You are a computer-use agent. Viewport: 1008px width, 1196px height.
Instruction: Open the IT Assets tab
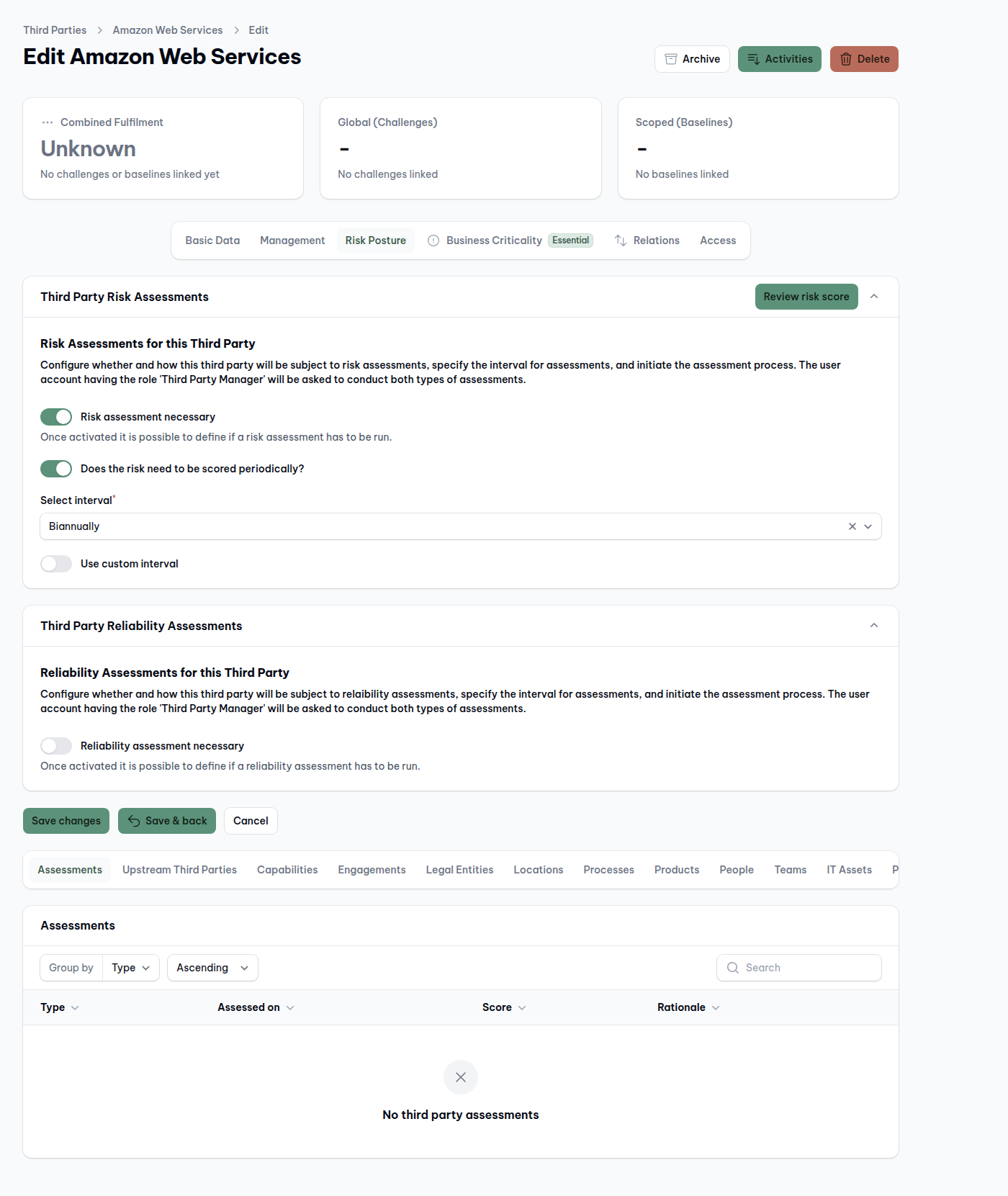(x=849, y=870)
